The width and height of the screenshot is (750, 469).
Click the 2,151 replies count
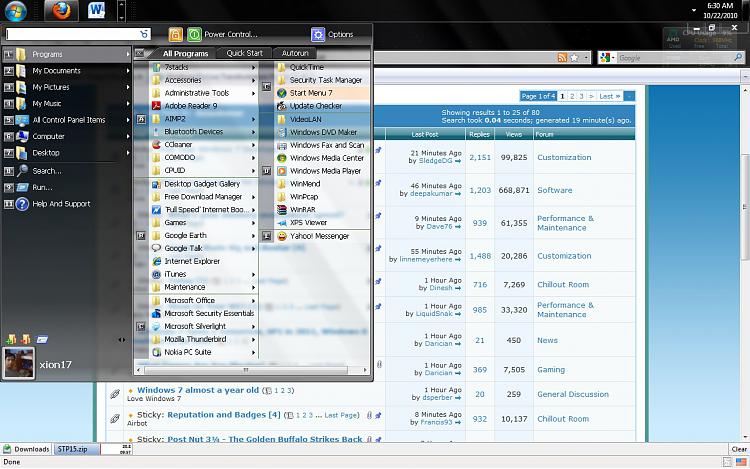point(480,157)
